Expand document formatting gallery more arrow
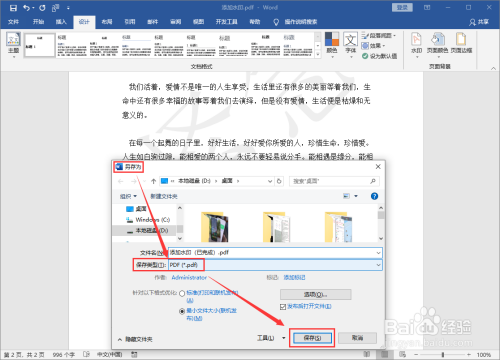500x360 pixels. click(x=318, y=54)
